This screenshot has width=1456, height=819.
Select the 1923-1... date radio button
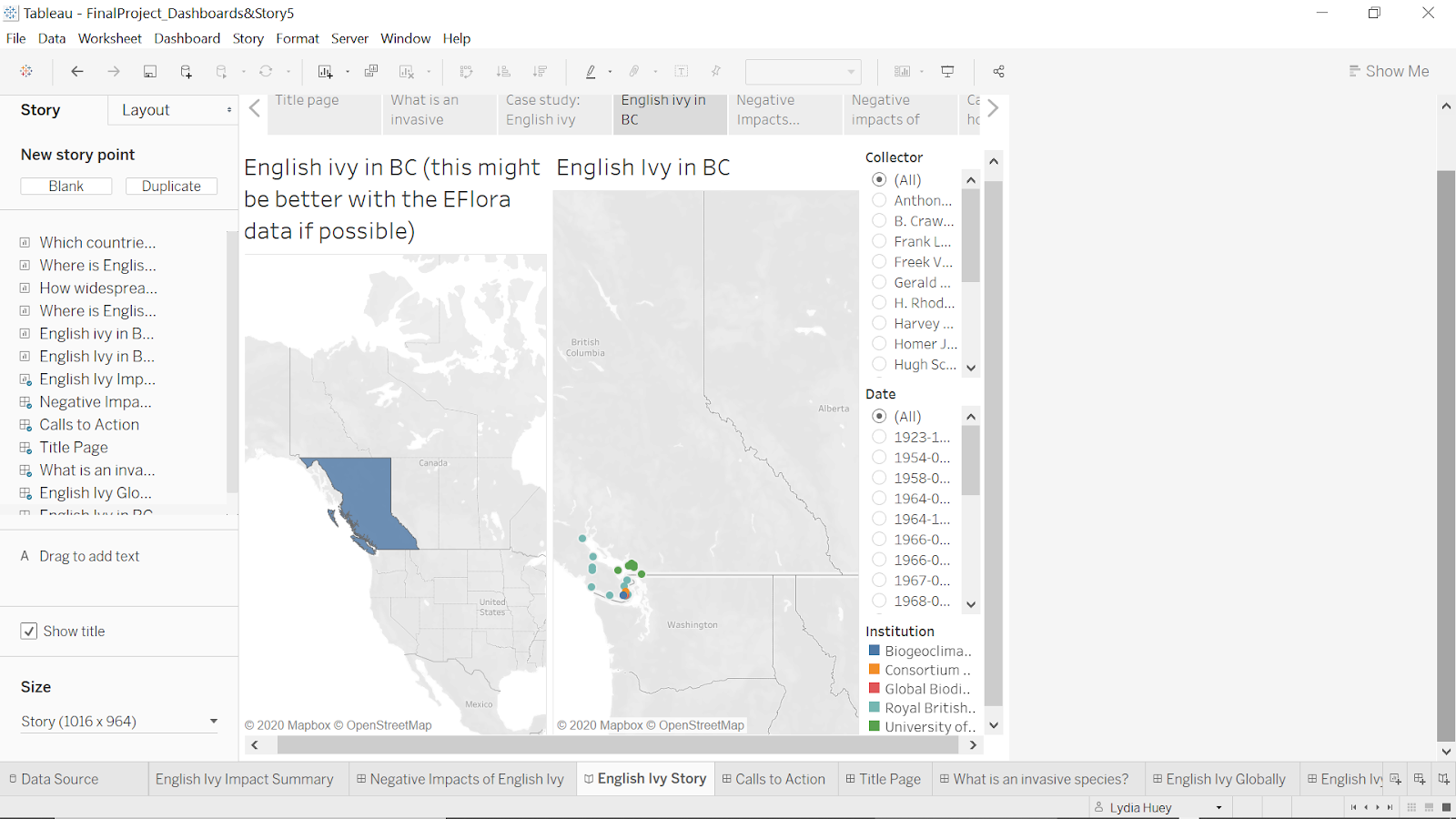click(879, 437)
